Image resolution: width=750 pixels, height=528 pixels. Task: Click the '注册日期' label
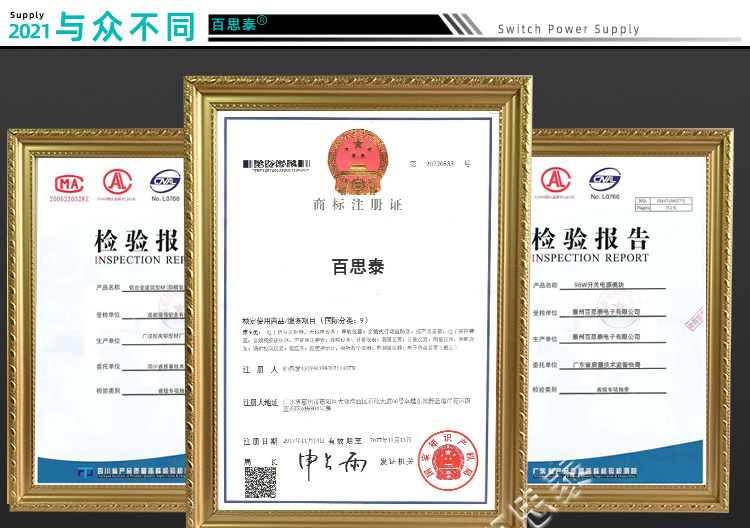[x=260, y=441]
